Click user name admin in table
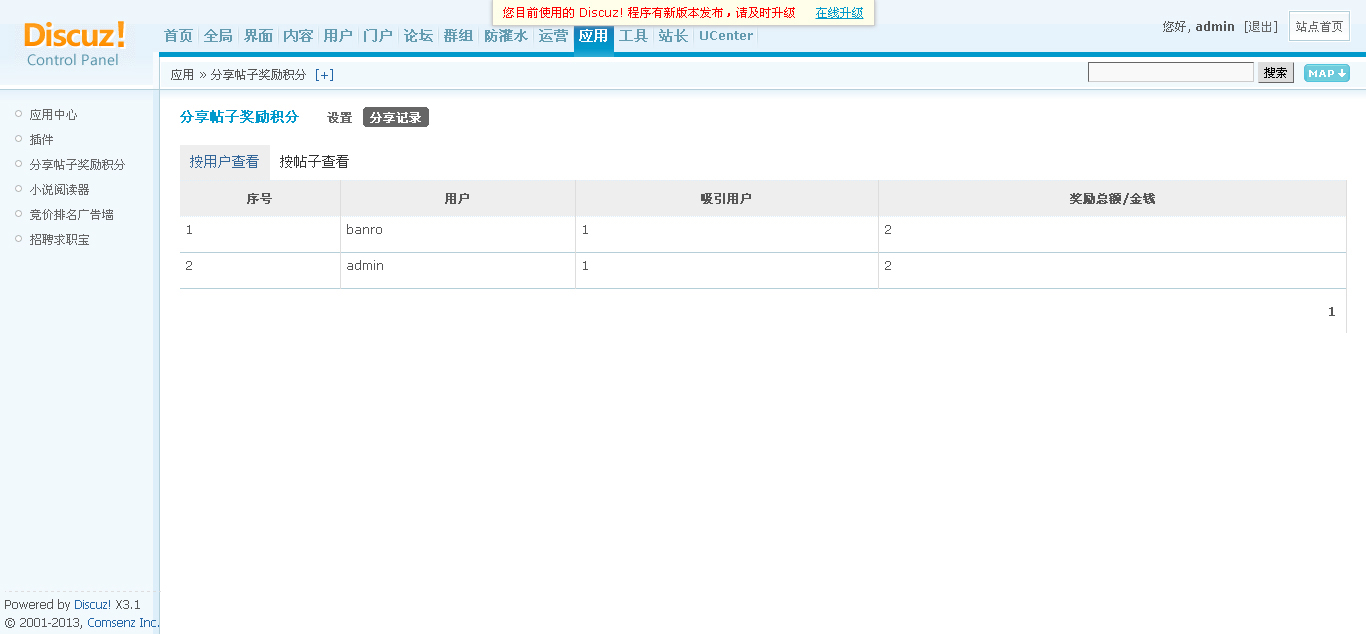 pos(365,266)
